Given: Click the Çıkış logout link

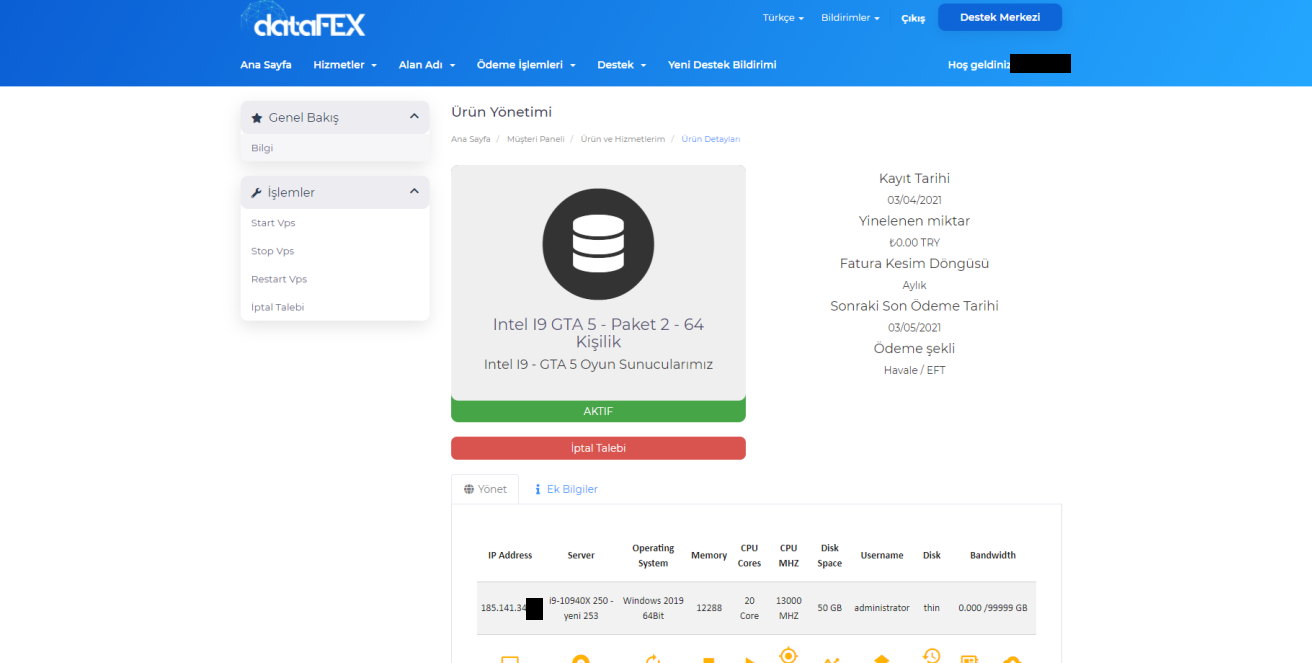Looking at the screenshot, I should coord(913,18).
